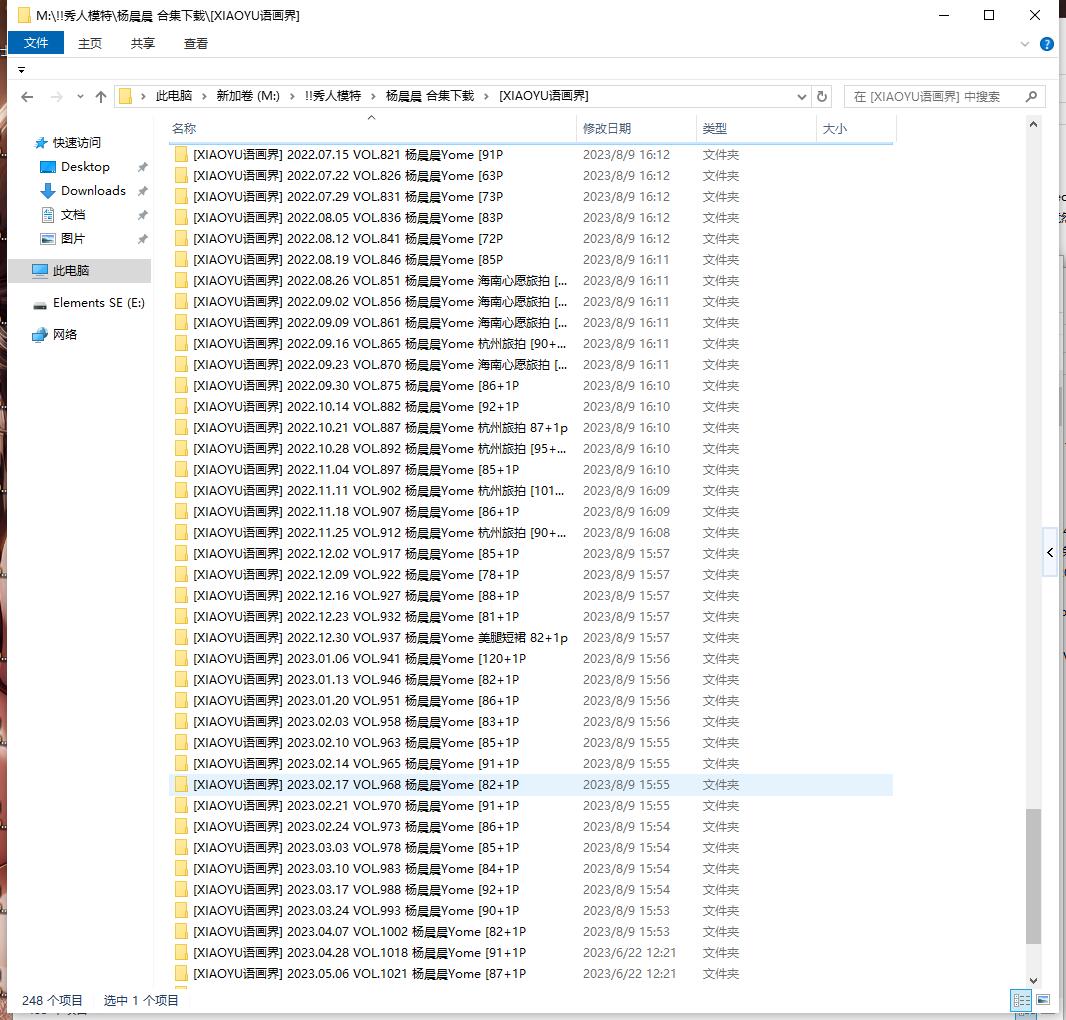The width and height of the screenshot is (1066, 1020).
Task: Click the pin icon beside Desktop
Action: coord(142,167)
